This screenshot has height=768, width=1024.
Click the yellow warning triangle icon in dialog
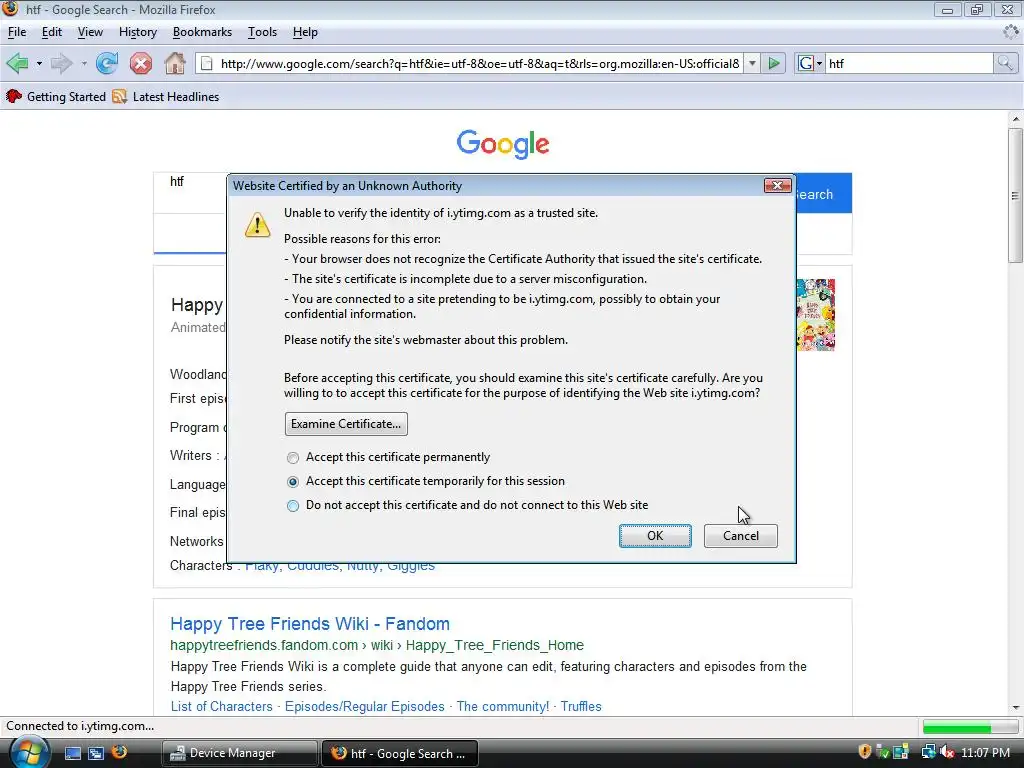257,225
